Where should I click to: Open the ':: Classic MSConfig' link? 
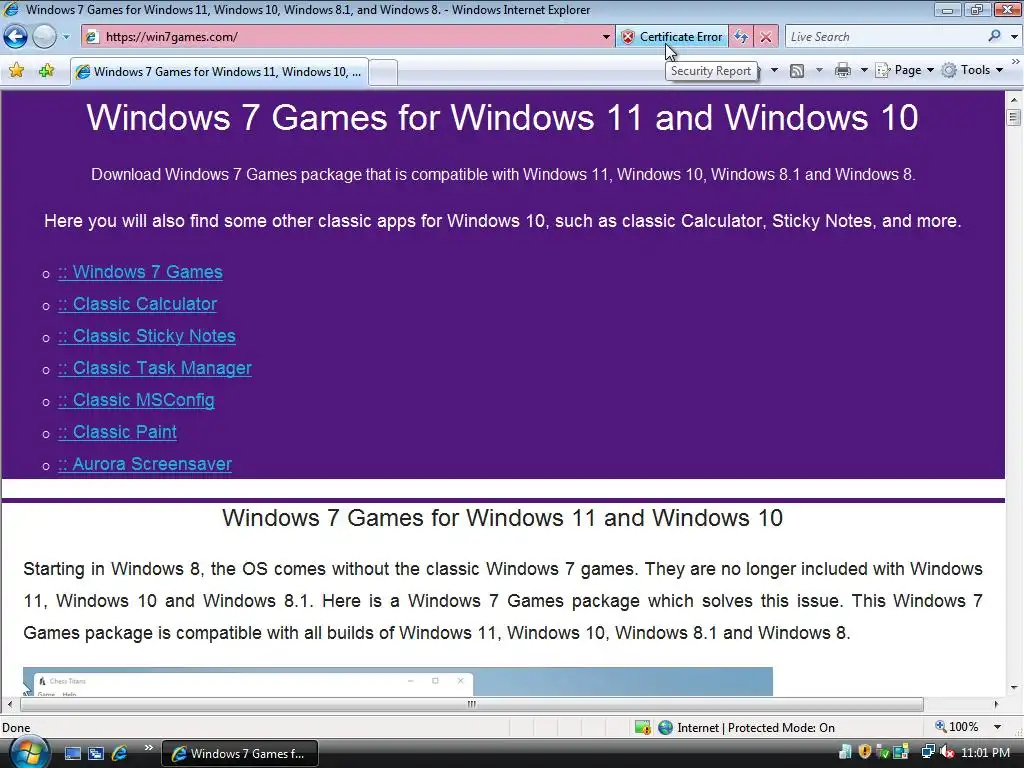136,400
